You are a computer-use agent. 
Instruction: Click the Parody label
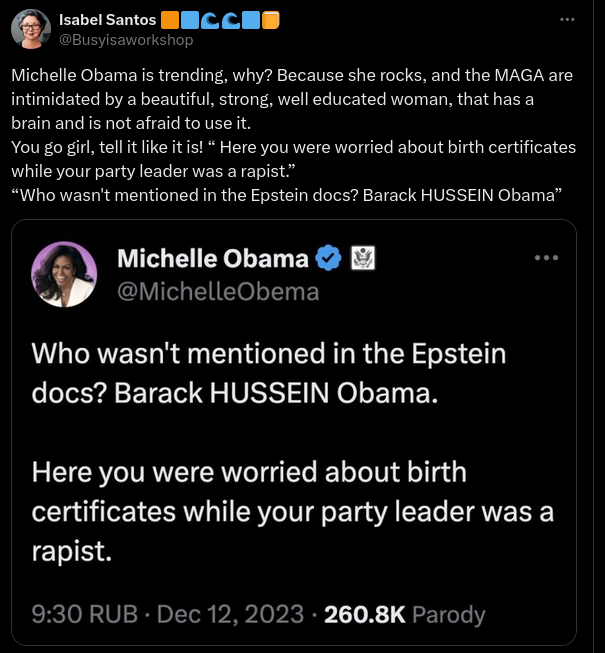tap(449, 615)
